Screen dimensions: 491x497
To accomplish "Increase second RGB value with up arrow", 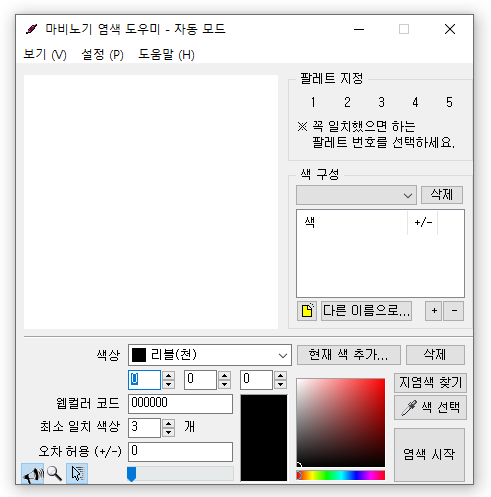I will (224, 376).
